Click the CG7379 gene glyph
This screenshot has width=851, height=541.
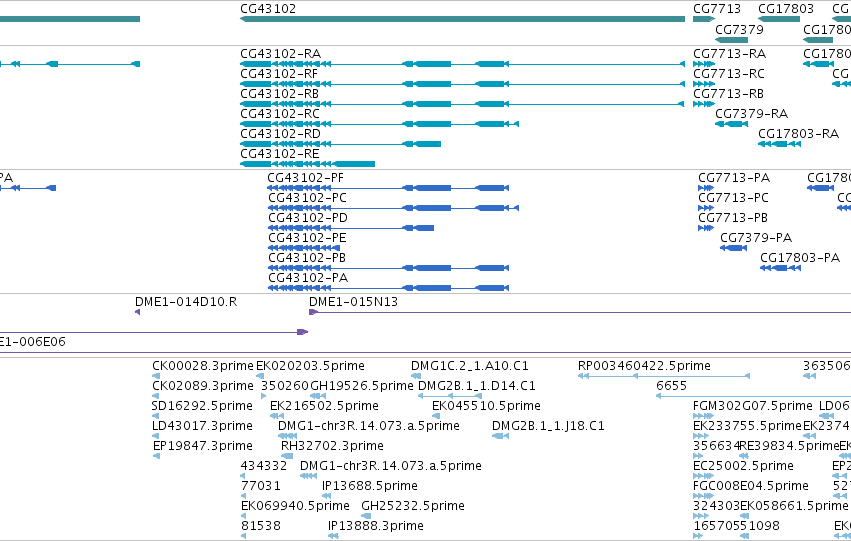(x=732, y=40)
